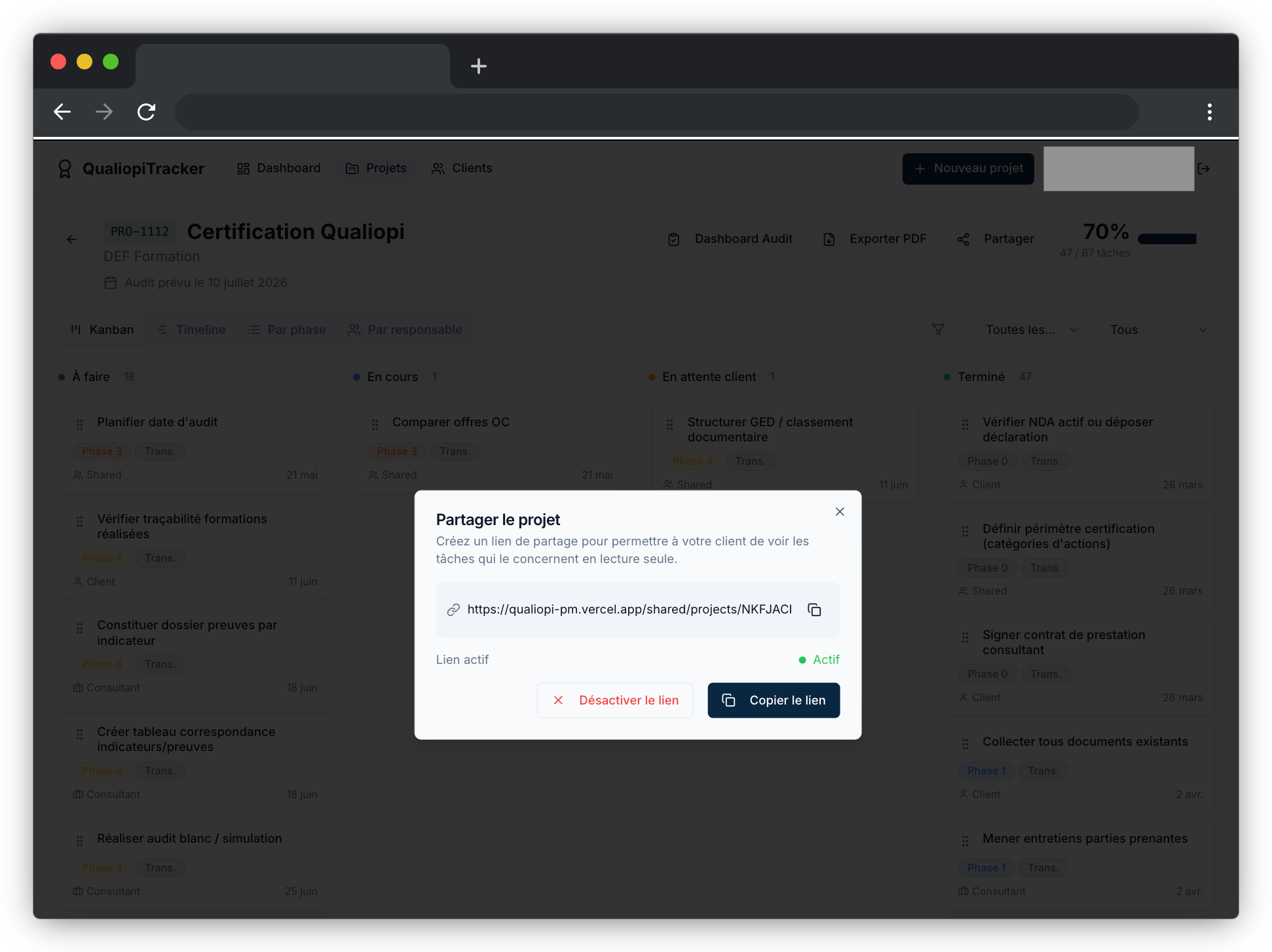Click the QualiopiTracker logo icon

click(64, 168)
